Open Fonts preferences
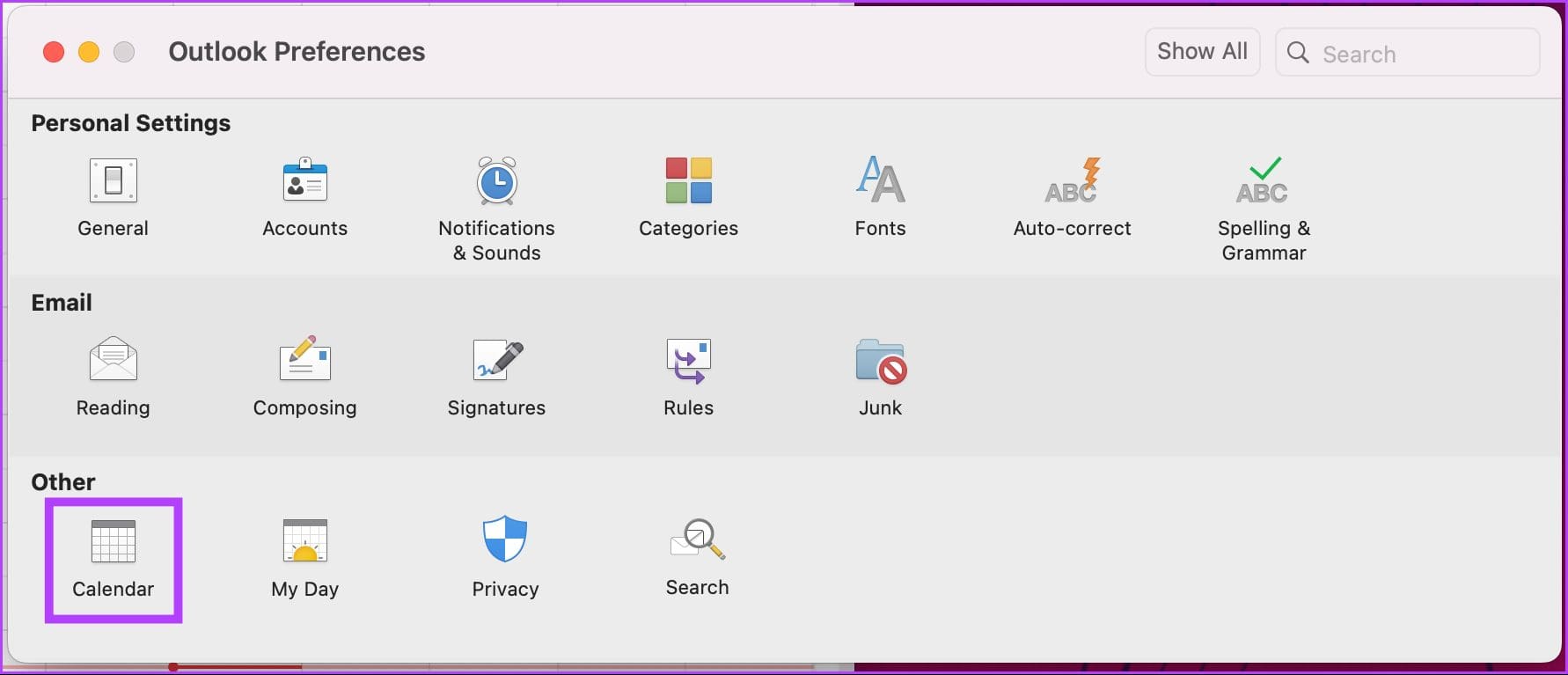The height and width of the screenshot is (675, 1568). pyautogui.click(x=880, y=197)
